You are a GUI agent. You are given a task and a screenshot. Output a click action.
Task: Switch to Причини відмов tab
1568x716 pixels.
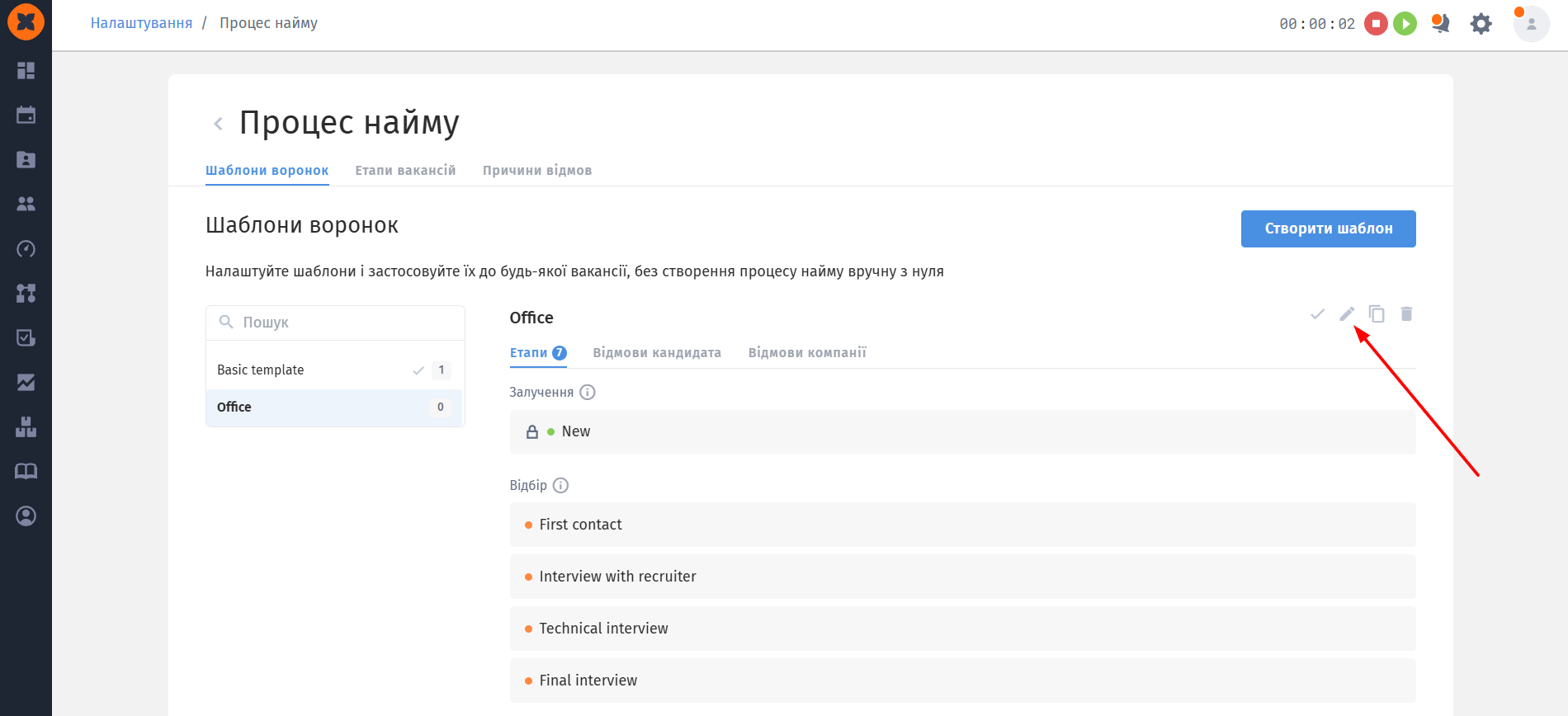(537, 171)
